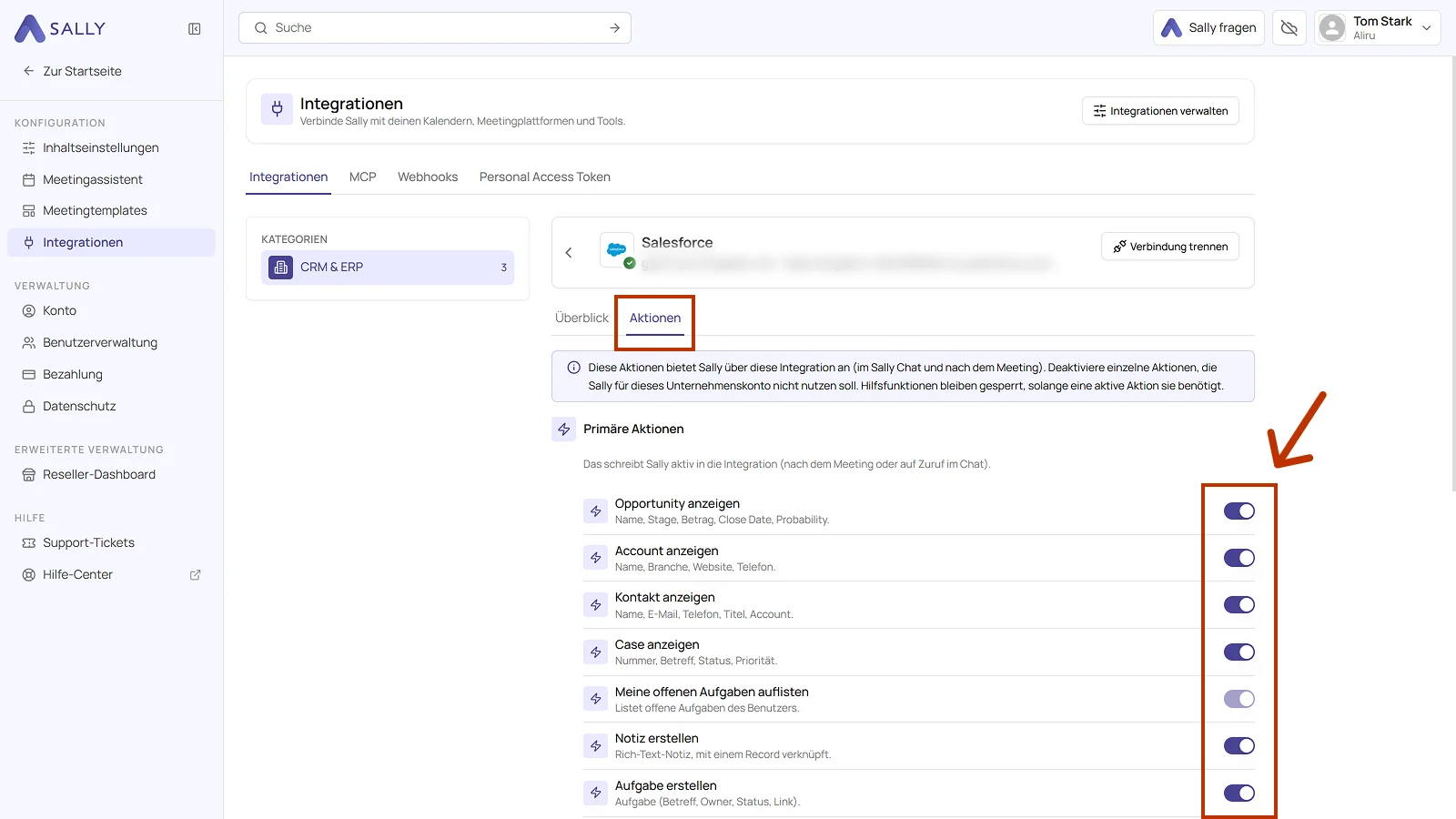The image size is (1456, 819).
Task: Open Konto settings
Action: pos(111,310)
